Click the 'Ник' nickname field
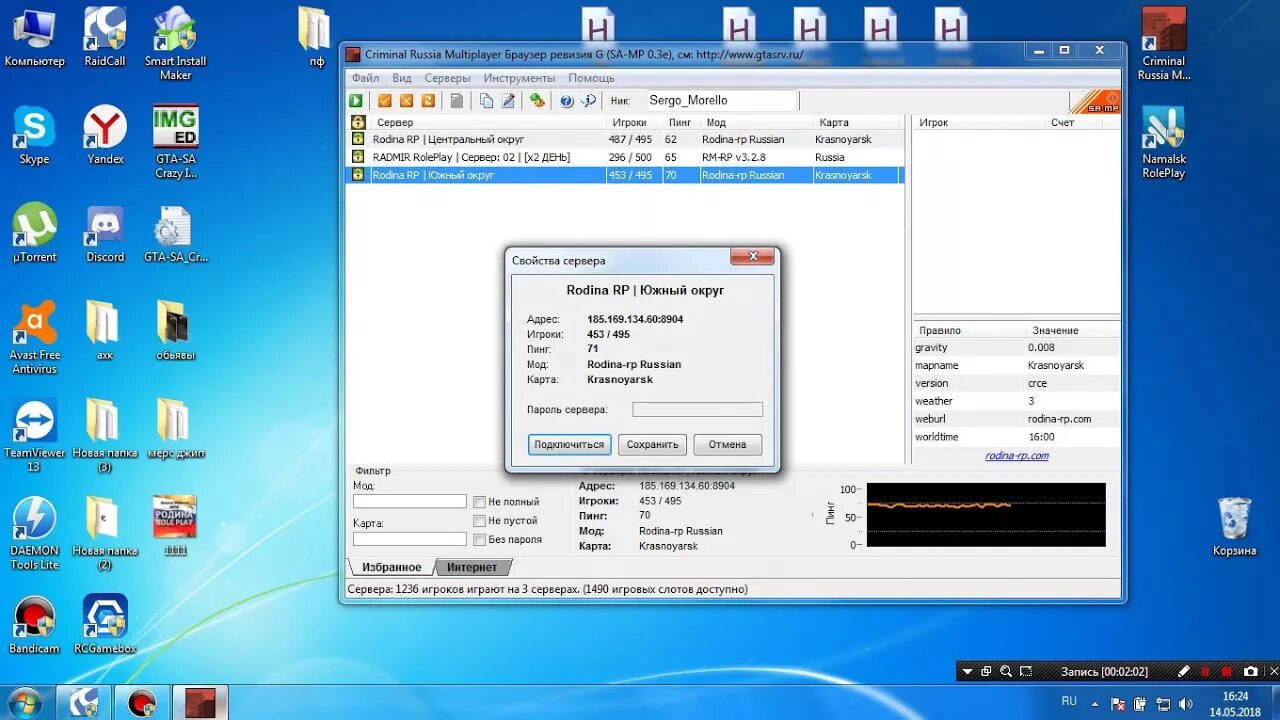Screen dimensions: 1280x720 tap(720, 100)
